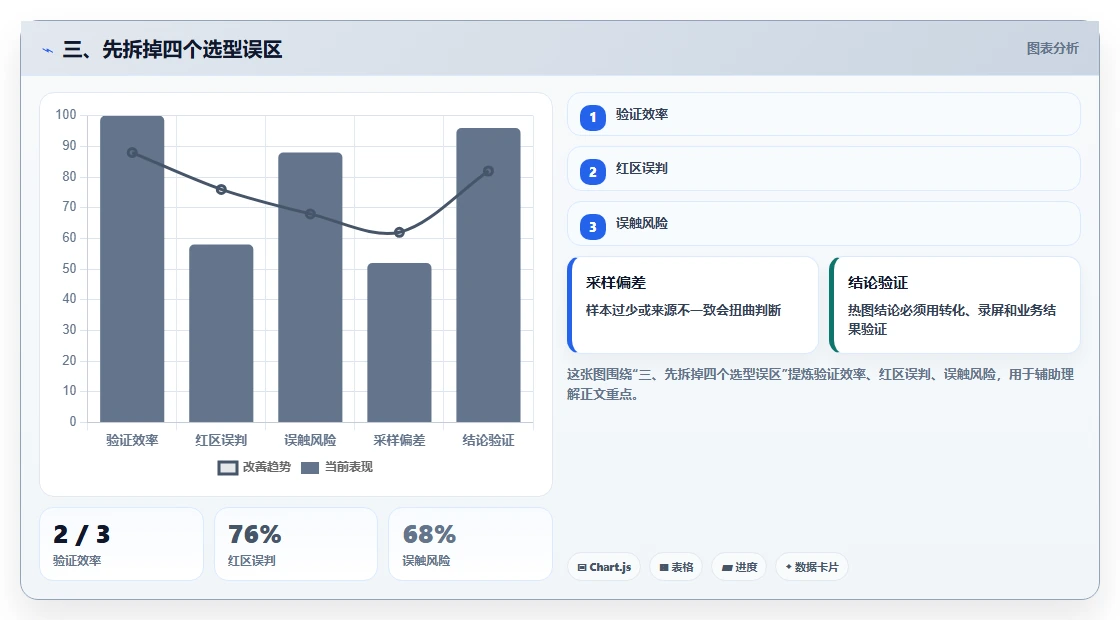Image resolution: width=1120 pixels, height=620 pixels.
Task: Click the 68% 误触风险 stat card
Action: (x=470, y=544)
